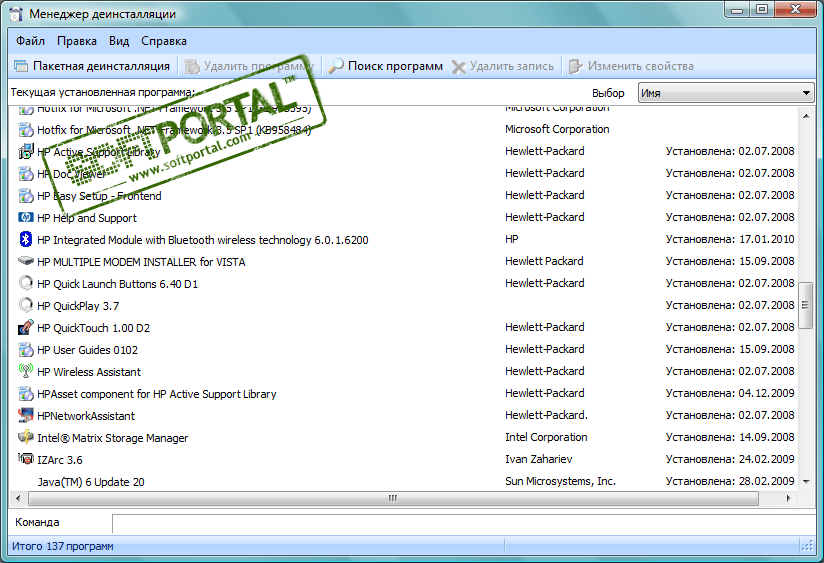Click publisher Intel Corporation
This screenshot has height=563, width=824.
pyautogui.click(x=546, y=437)
